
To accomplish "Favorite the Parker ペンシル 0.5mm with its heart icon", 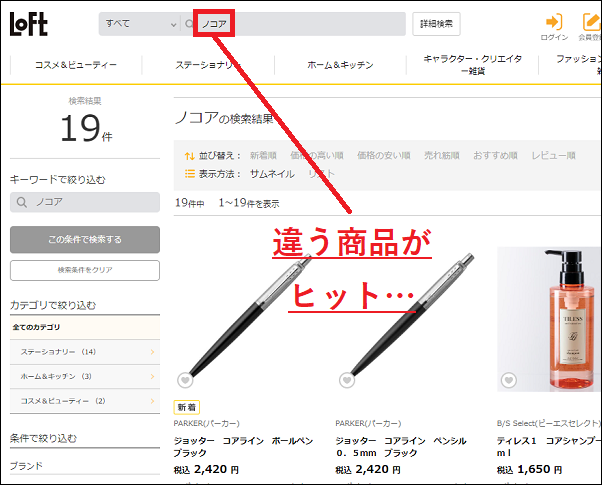I will point(346,380).
